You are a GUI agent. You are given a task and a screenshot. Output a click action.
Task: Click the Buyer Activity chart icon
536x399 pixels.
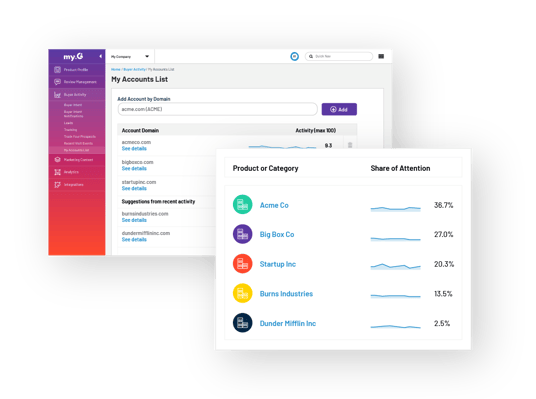(x=57, y=95)
